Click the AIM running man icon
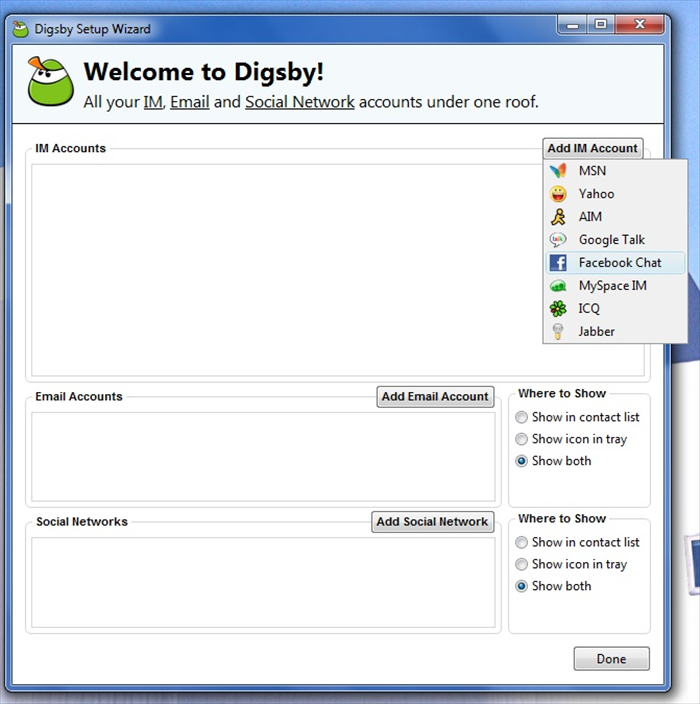700x704 pixels. tap(558, 217)
